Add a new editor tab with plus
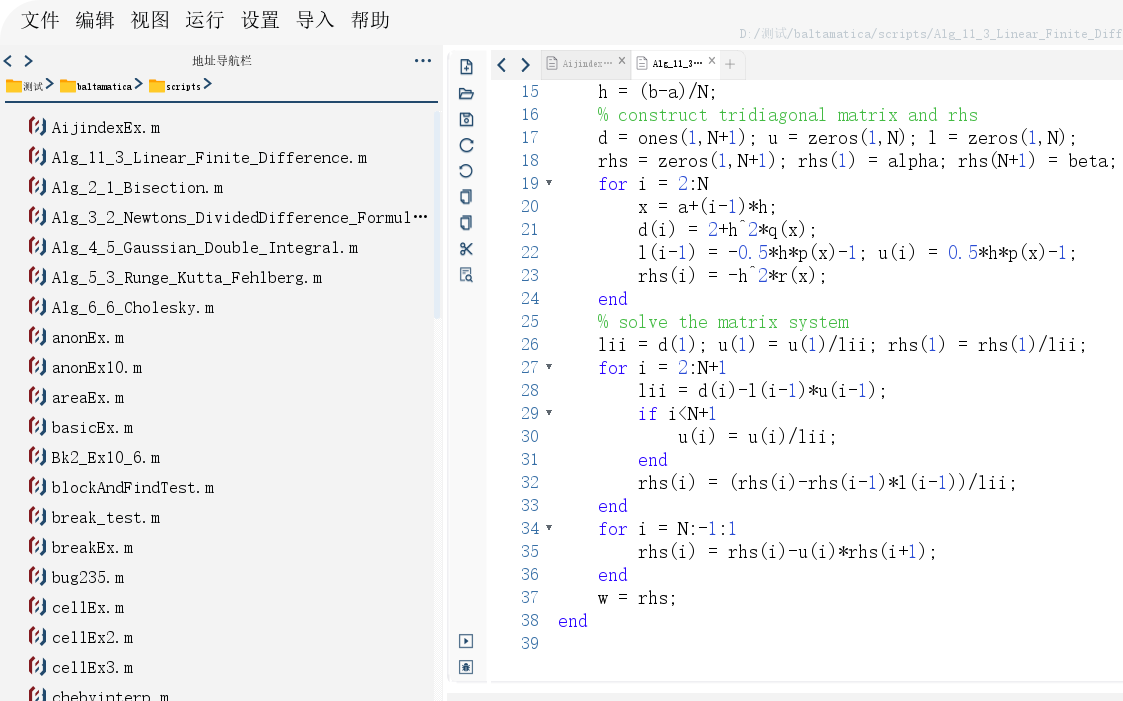This screenshot has height=701, width=1123. tap(730, 64)
